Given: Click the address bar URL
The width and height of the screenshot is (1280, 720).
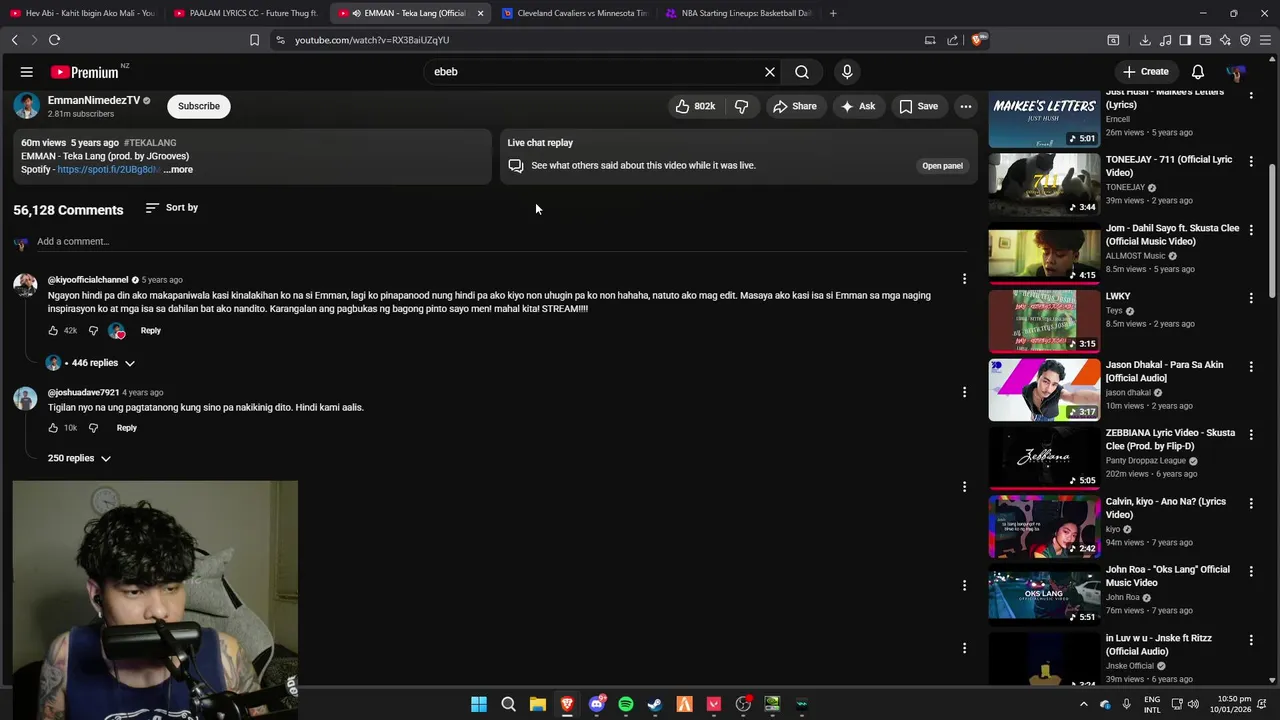Looking at the screenshot, I should pos(372,40).
